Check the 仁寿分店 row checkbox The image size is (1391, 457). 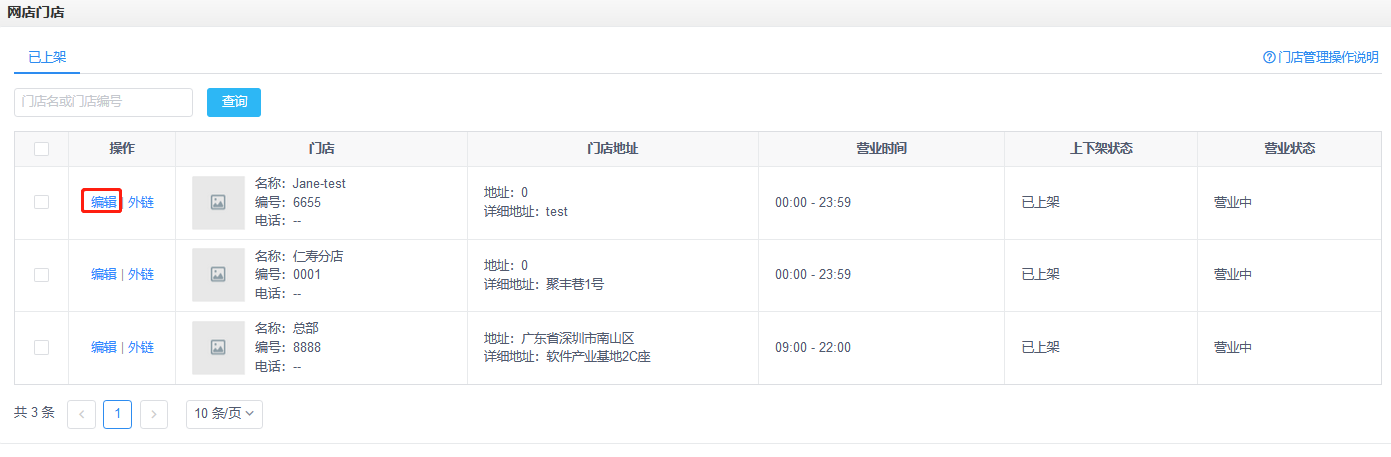41,275
